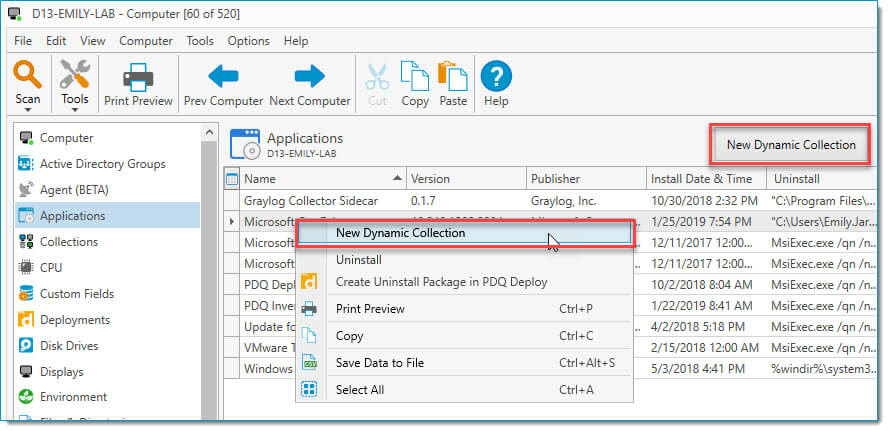The width and height of the screenshot is (888, 431).
Task: Click the Scan magnifier icon
Action: 27,74
